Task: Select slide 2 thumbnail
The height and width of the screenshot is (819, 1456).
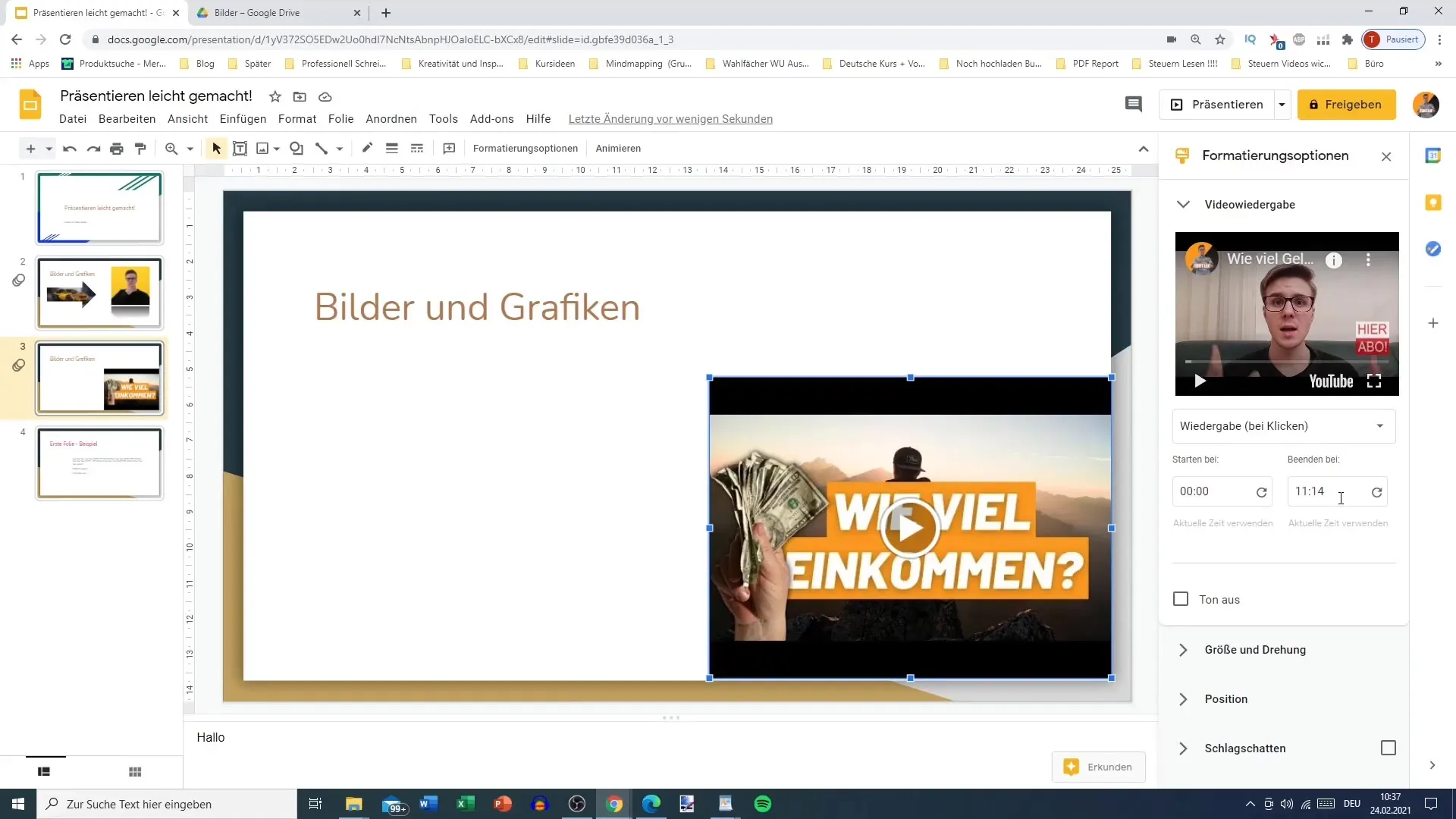Action: pyautogui.click(x=99, y=293)
